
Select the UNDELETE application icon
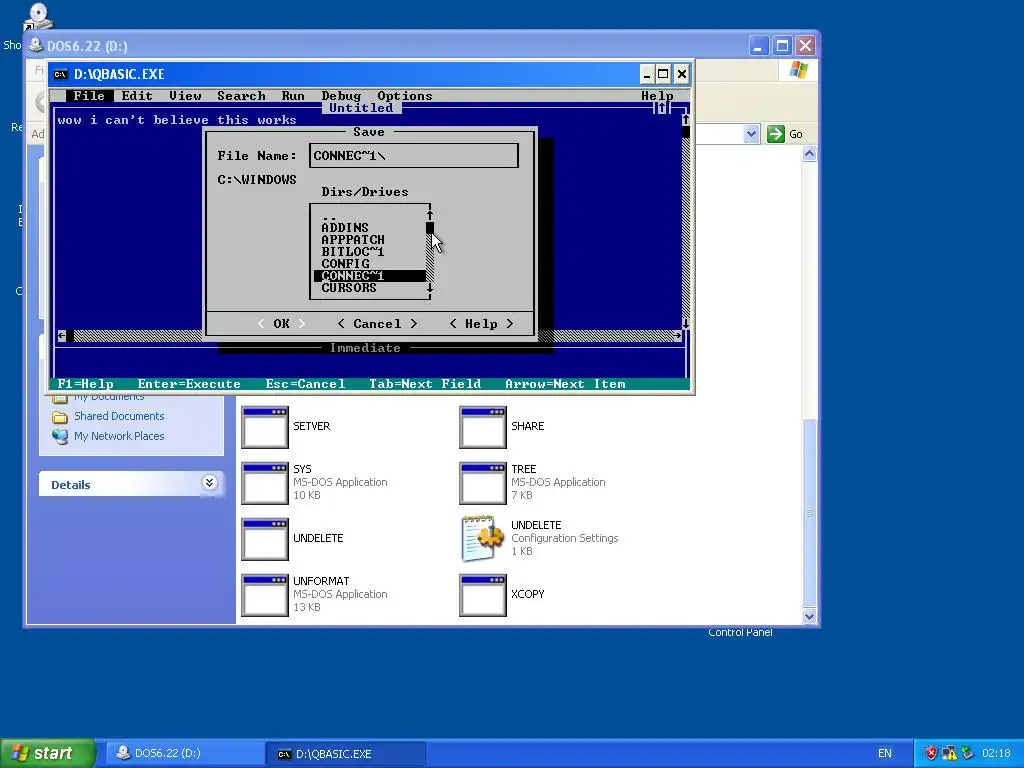tap(264, 539)
